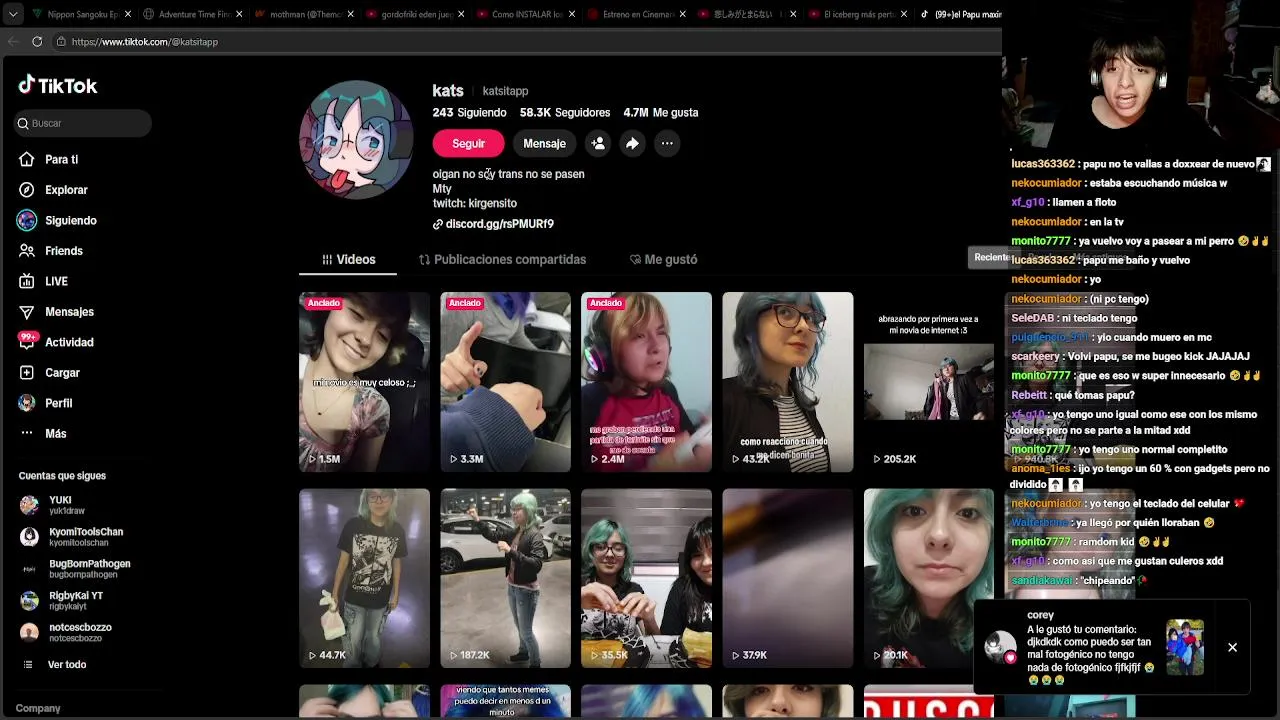Click kats profile avatar
The height and width of the screenshot is (720, 1280).
click(356, 140)
